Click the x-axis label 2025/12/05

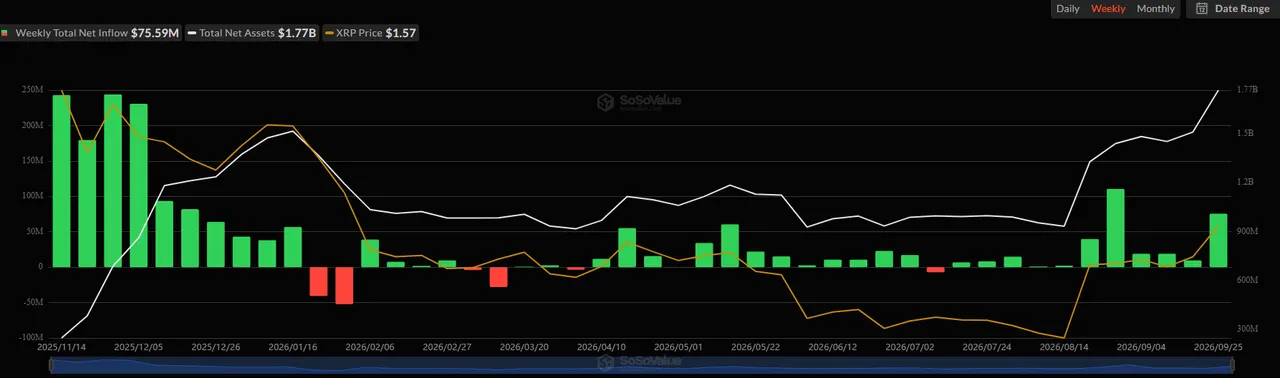click(x=138, y=347)
